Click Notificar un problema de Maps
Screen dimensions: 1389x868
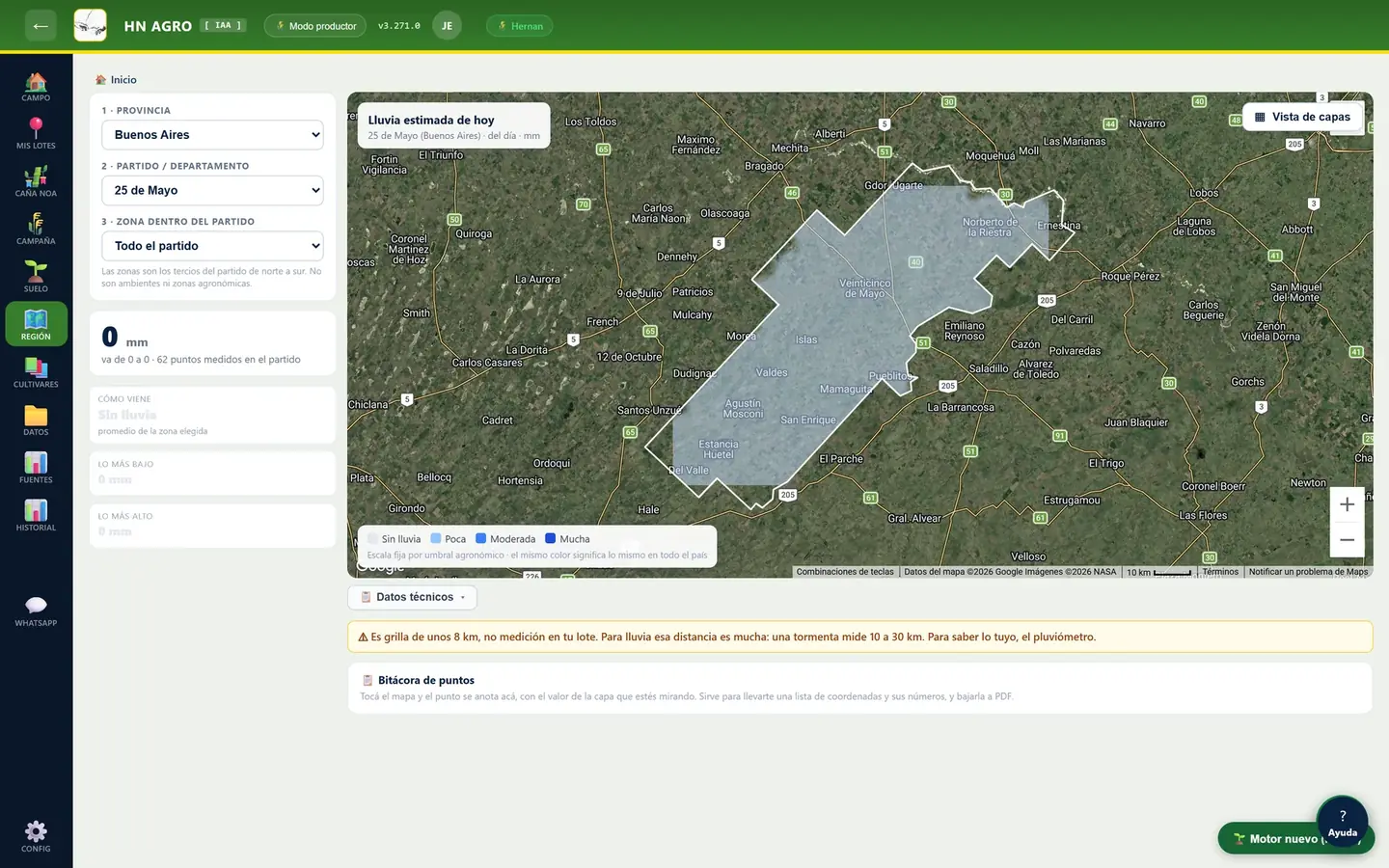(1308, 572)
